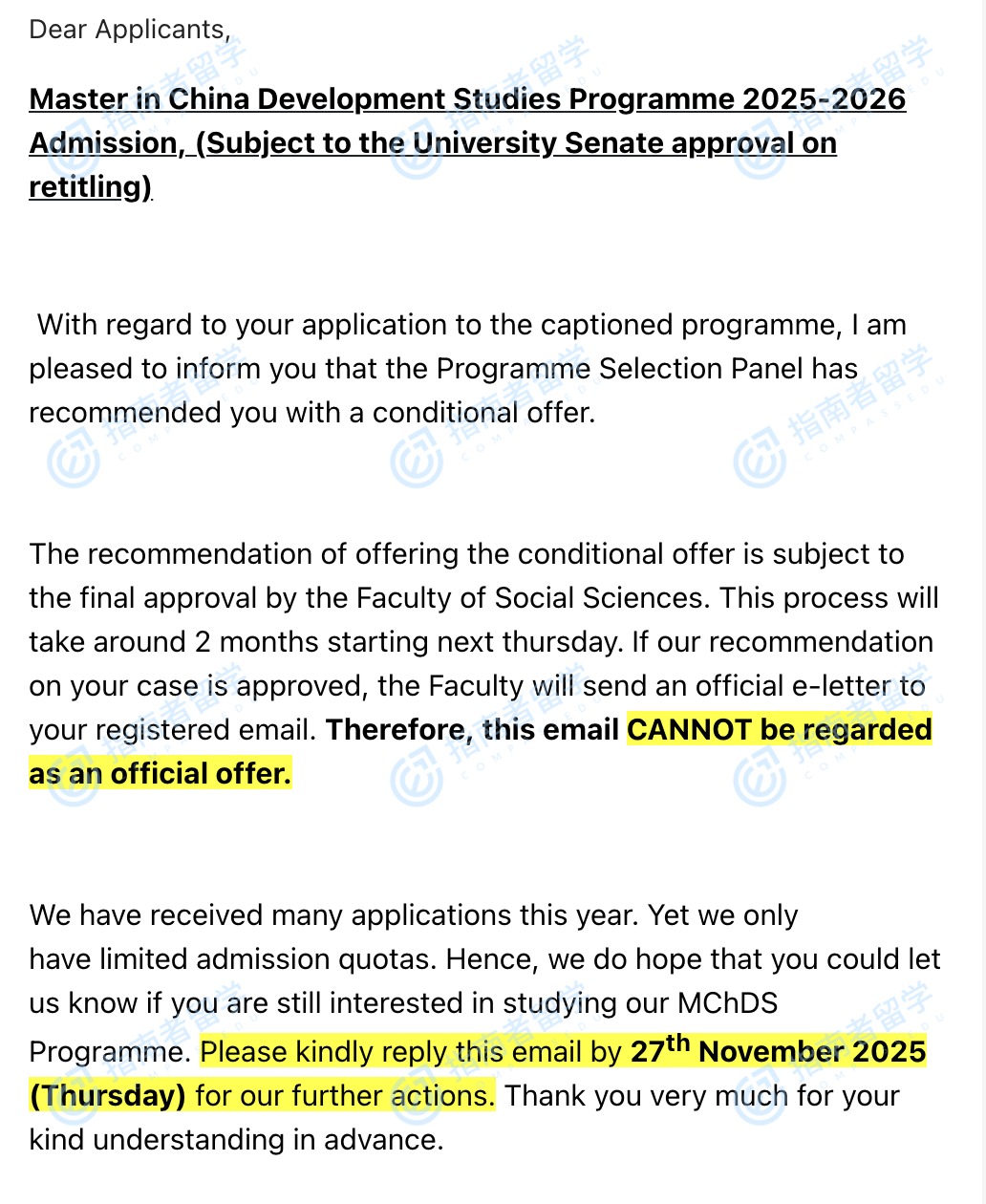Click the highlighted "Please kindly reply this email" text
This screenshot has height=1204, width=986.
pyautogui.click(x=411, y=1052)
